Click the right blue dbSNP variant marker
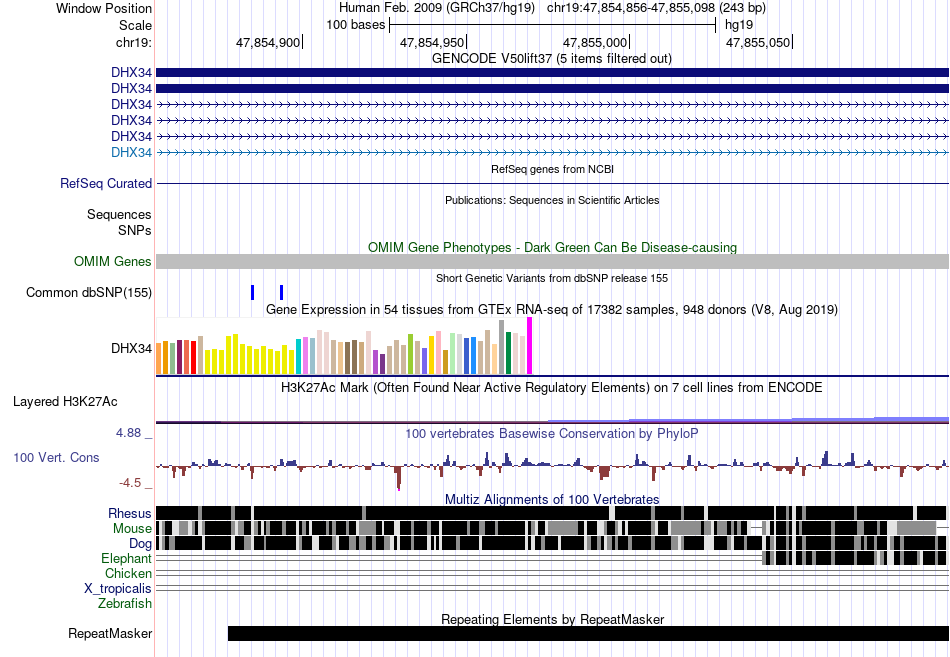Image resolution: width=950 pixels, height=657 pixels. 282,292
